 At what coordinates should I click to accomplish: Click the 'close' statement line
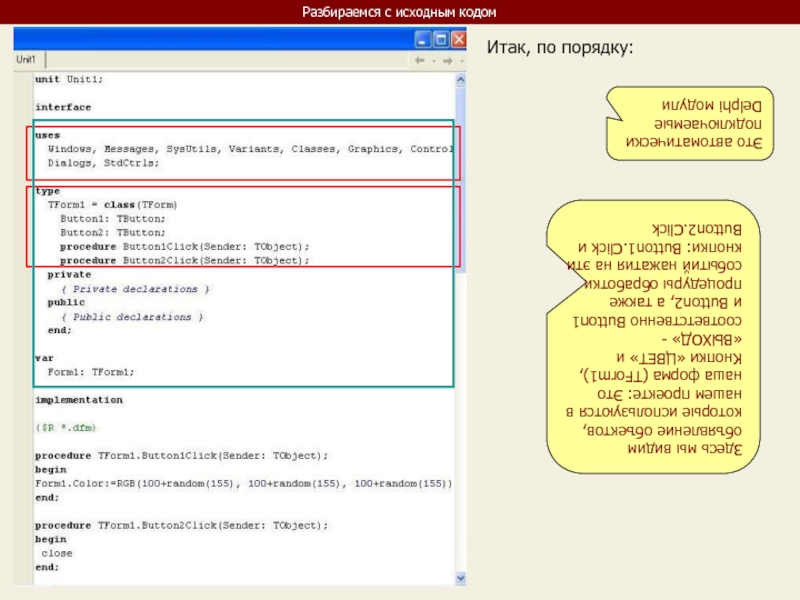[57, 553]
